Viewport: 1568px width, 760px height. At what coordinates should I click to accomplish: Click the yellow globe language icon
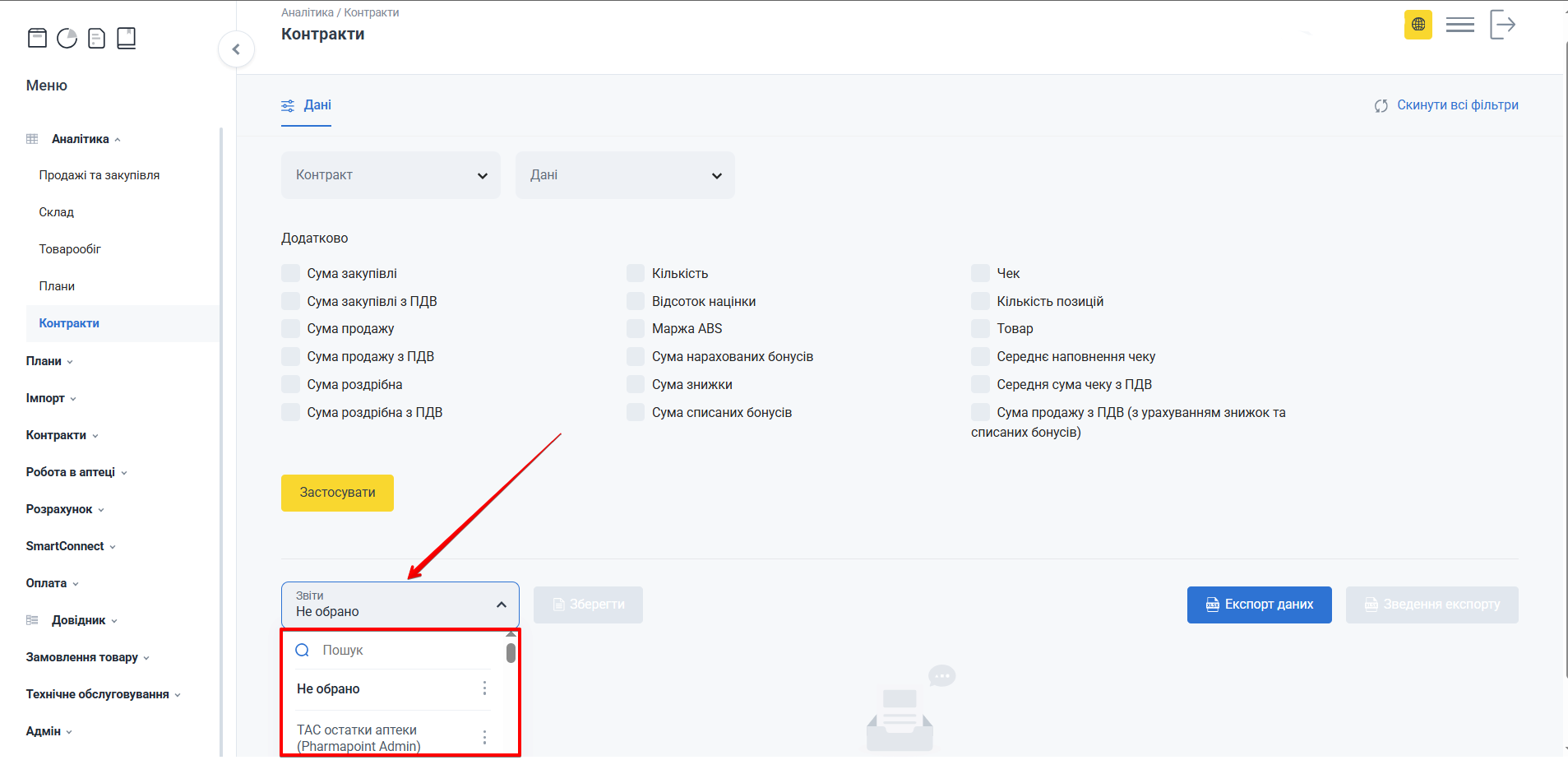(x=1418, y=25)
